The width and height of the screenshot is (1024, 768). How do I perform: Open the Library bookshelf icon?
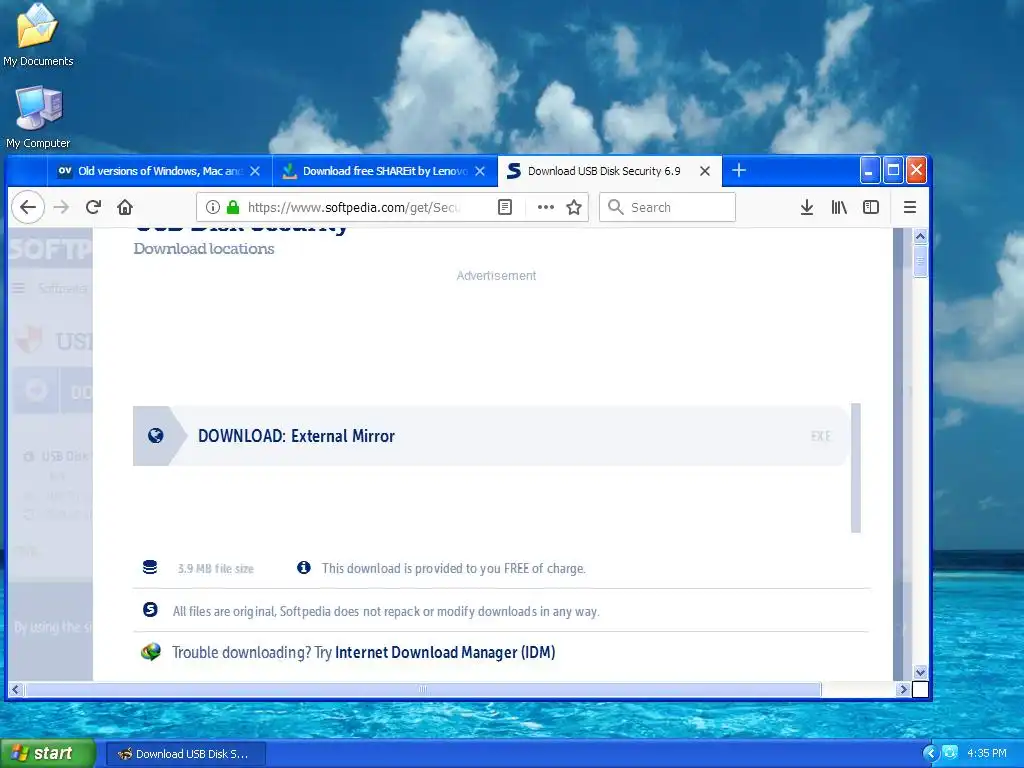pos(839,208)
